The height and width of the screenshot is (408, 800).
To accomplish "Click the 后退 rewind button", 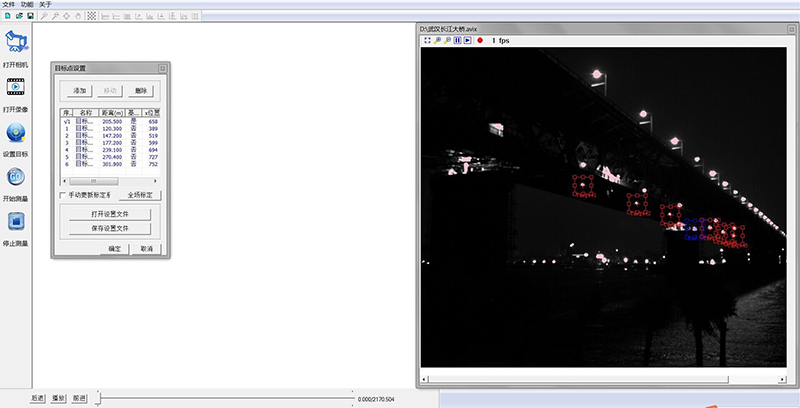I will pos(37,398).
